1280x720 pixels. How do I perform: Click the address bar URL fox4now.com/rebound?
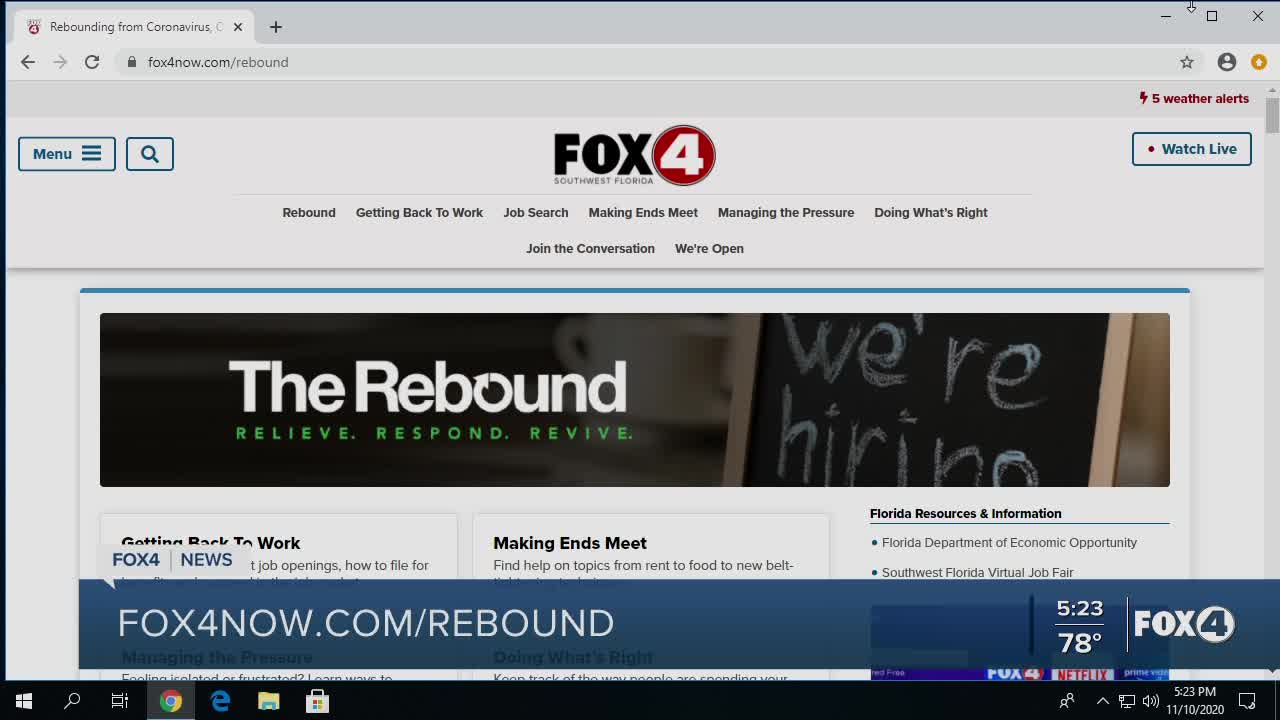click(x=218, y=62)
